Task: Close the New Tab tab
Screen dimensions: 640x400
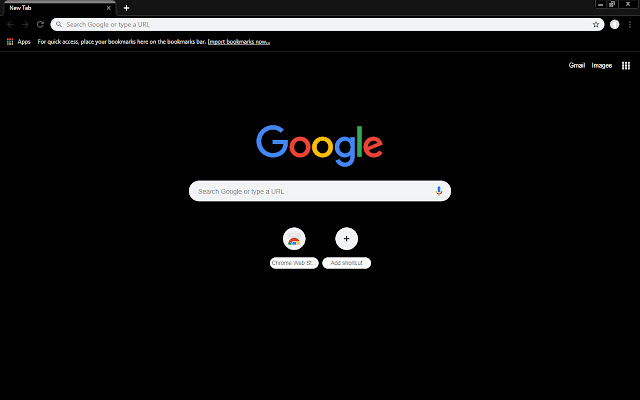Action: [109, 8]
